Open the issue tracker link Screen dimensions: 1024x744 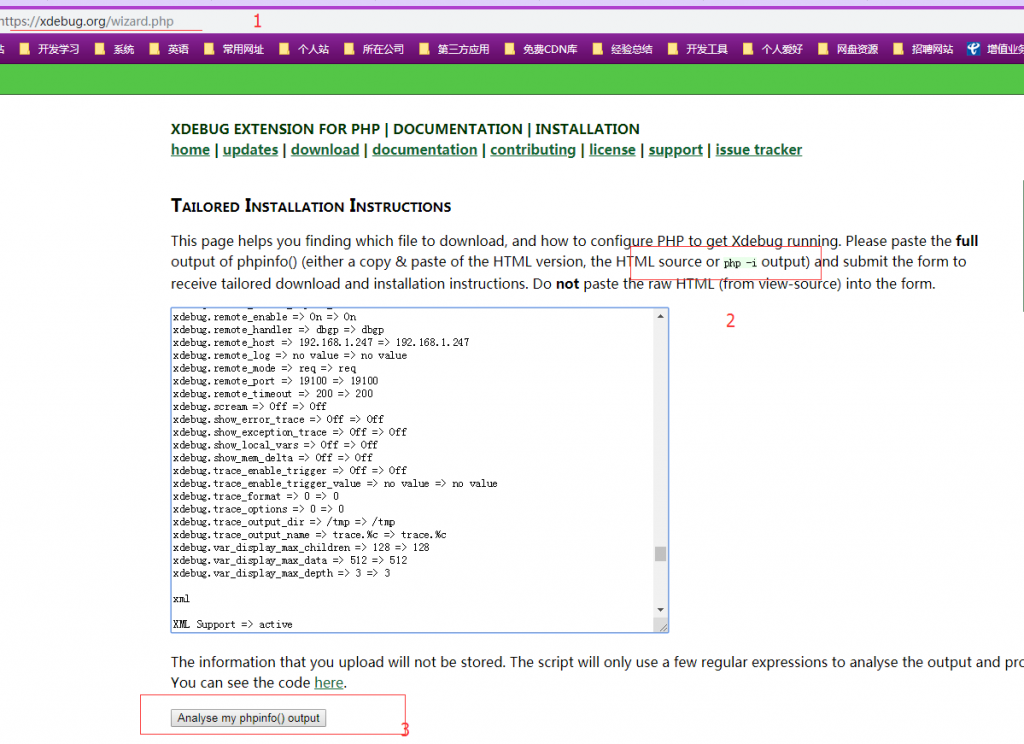pyautogui.click(x=758, y=150)
